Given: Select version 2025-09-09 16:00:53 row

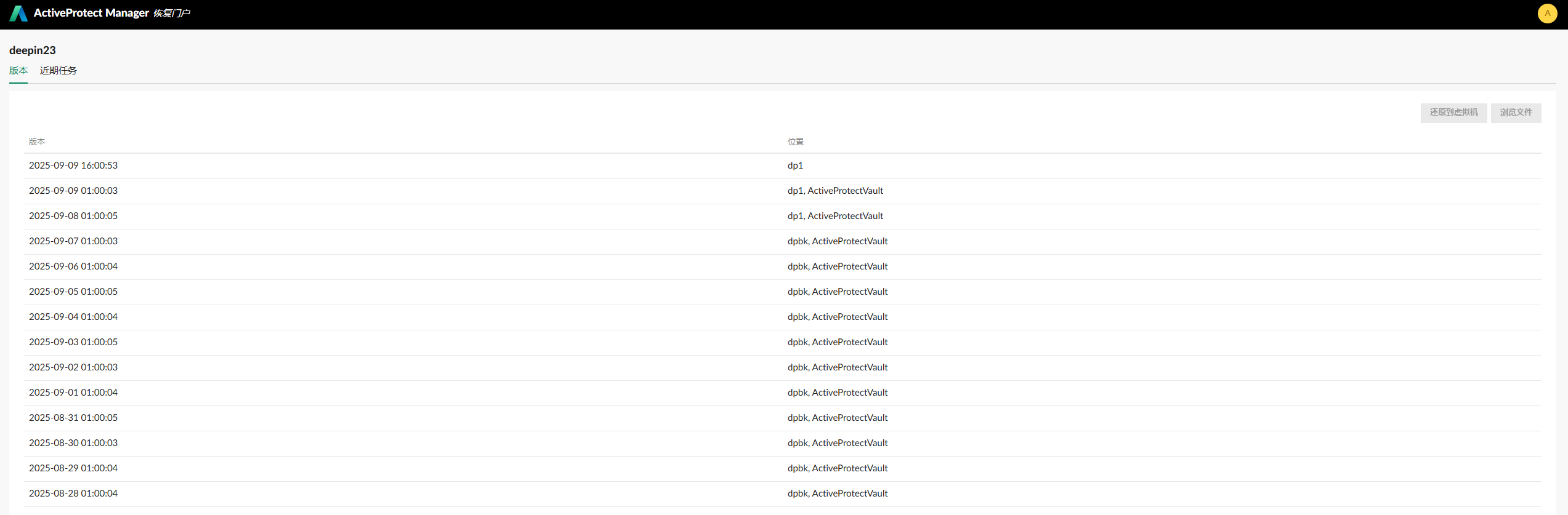Looking at the screenshot, I should click(73, 166).
